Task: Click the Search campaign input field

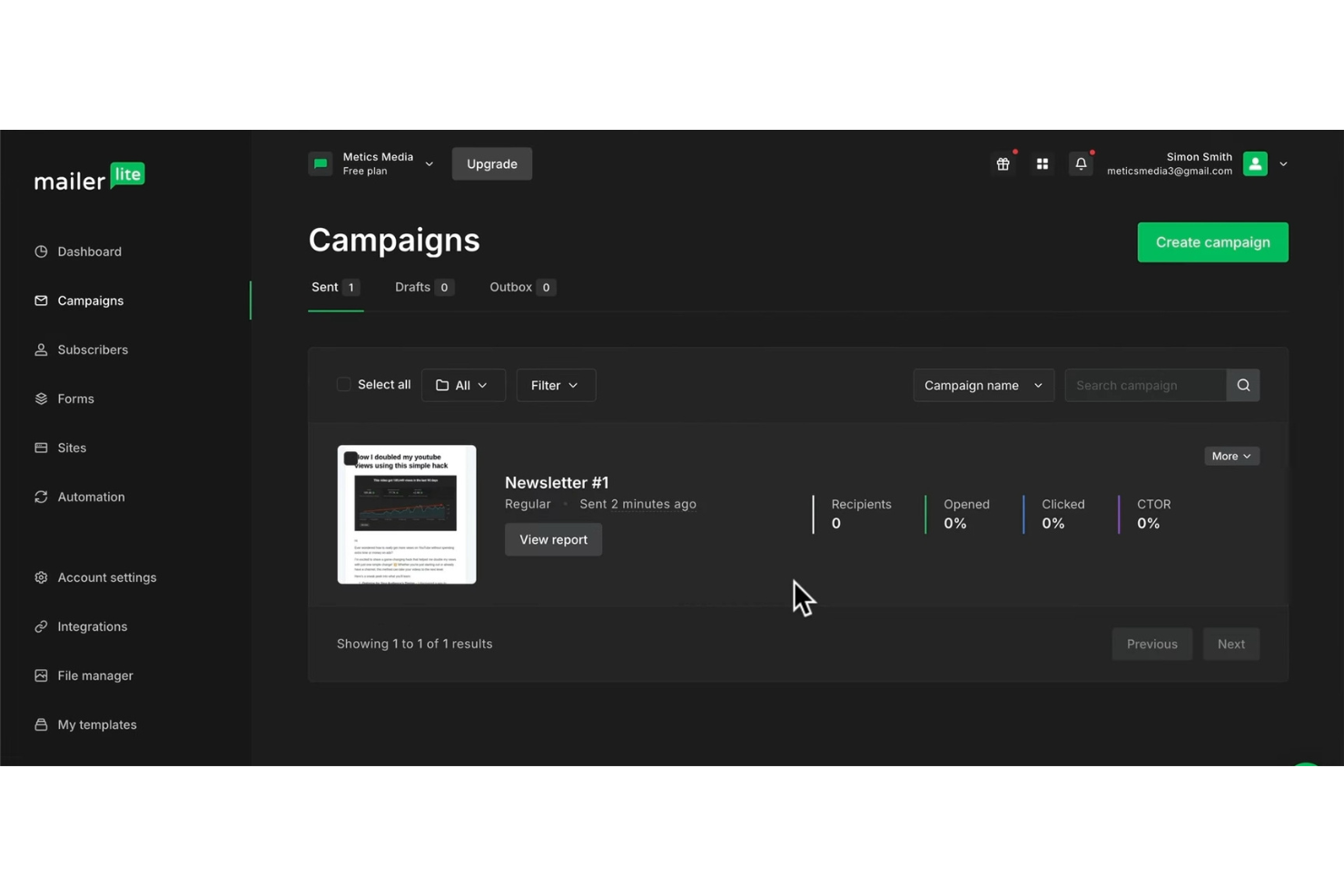Action: (x=1145, y=386)
